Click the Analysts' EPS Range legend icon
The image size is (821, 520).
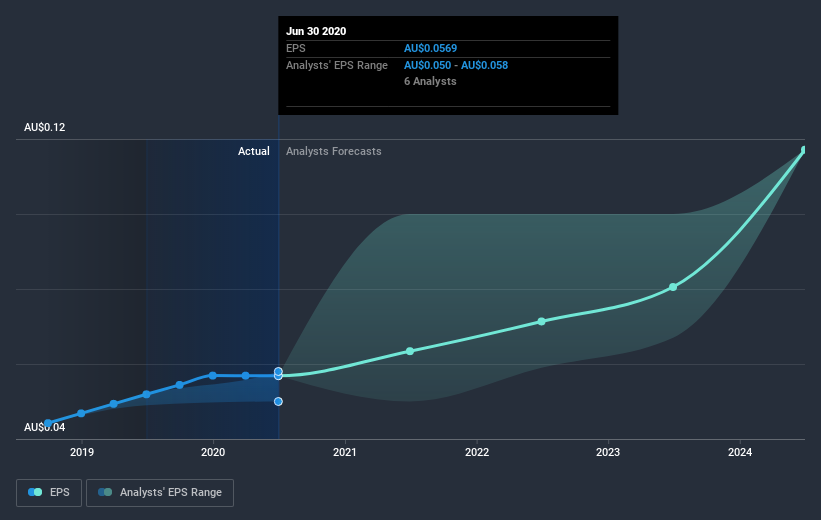pos(105,492)
